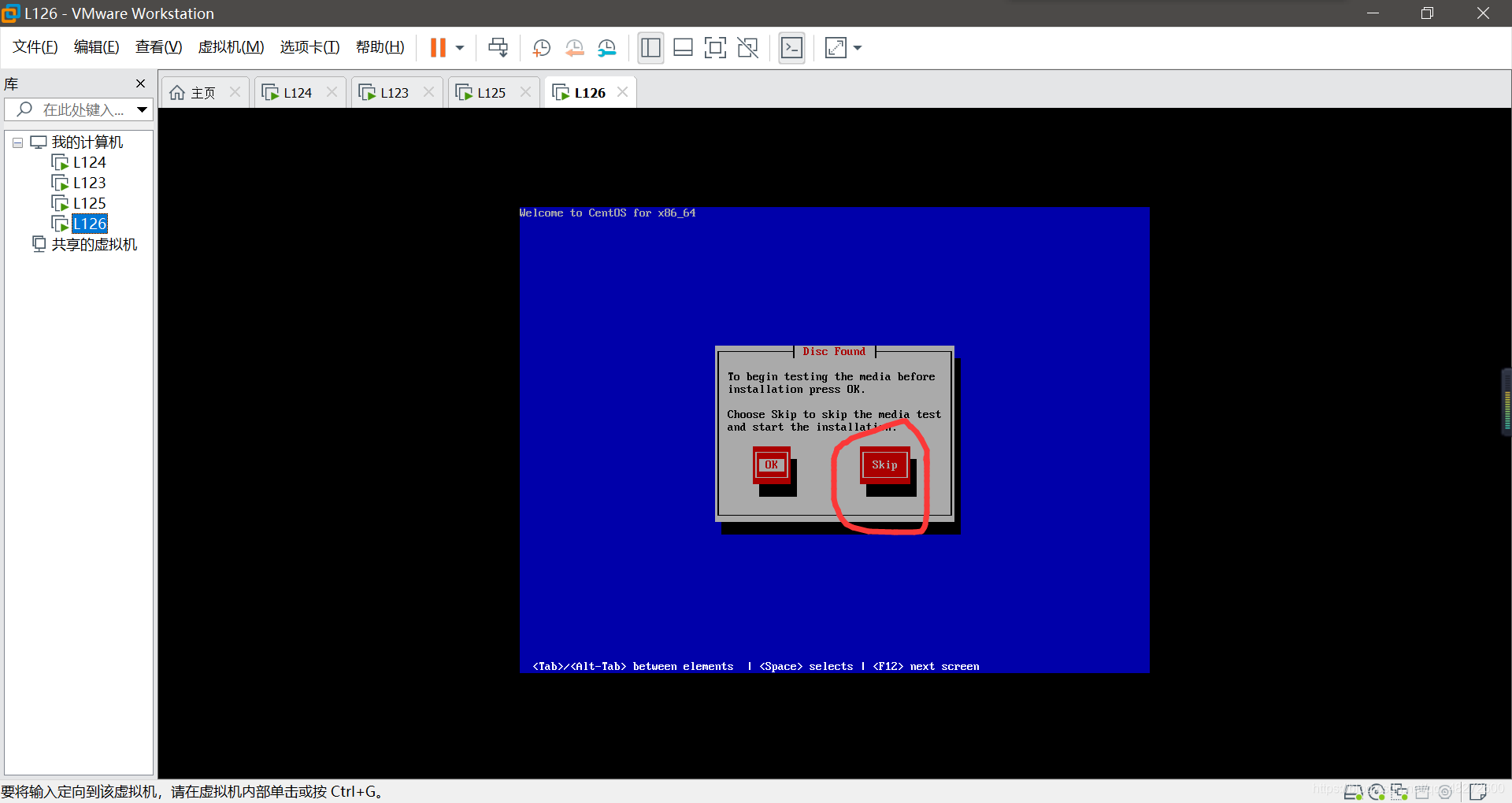
Task: Take a snapshot of this virtual machine
Action: 541,48
